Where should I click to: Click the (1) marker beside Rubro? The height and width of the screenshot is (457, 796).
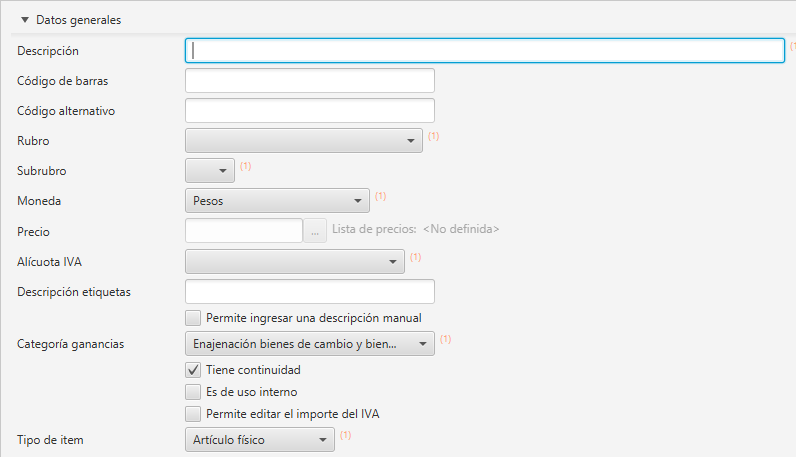coord(434,136)
